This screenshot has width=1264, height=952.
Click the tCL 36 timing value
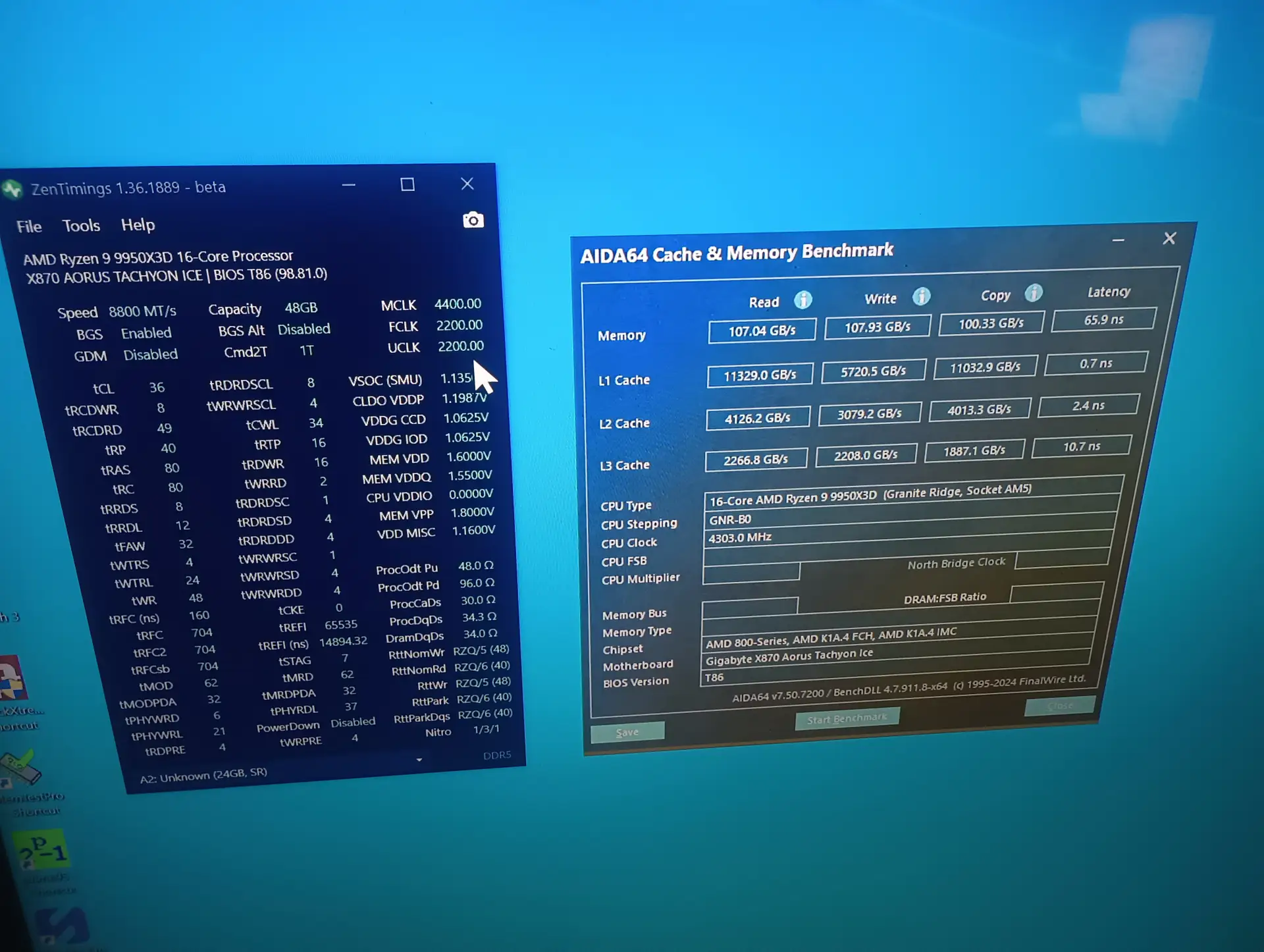click(156, 387)
